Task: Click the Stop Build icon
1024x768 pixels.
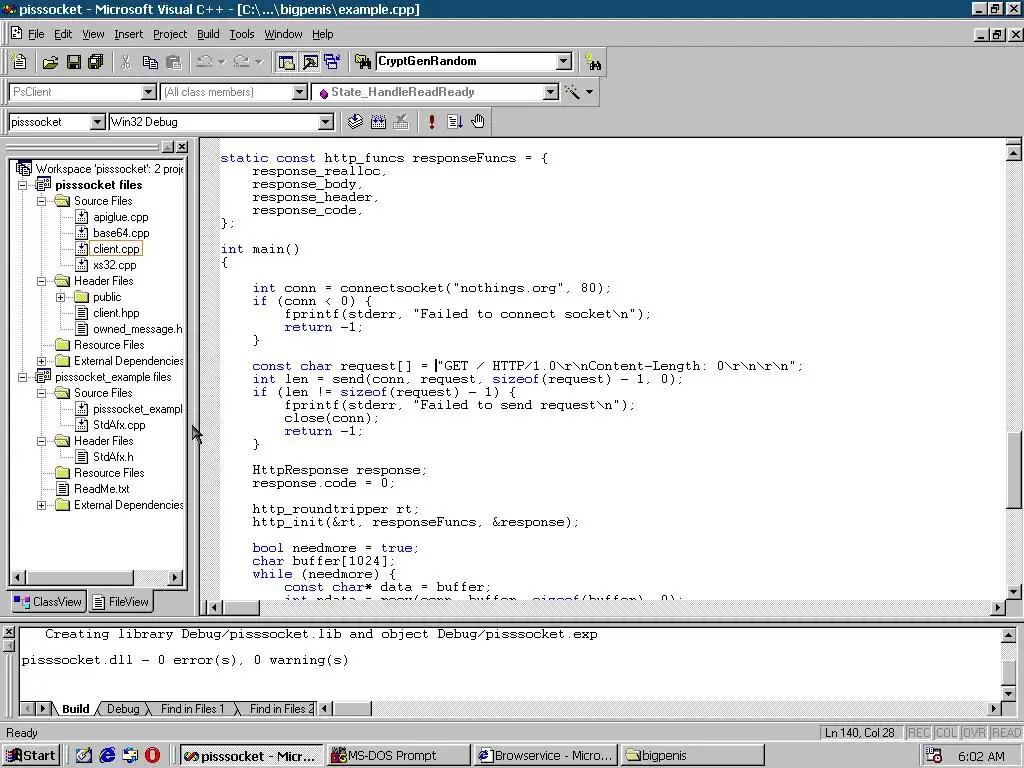Action: pyautogui.click(x=401, y=121)
